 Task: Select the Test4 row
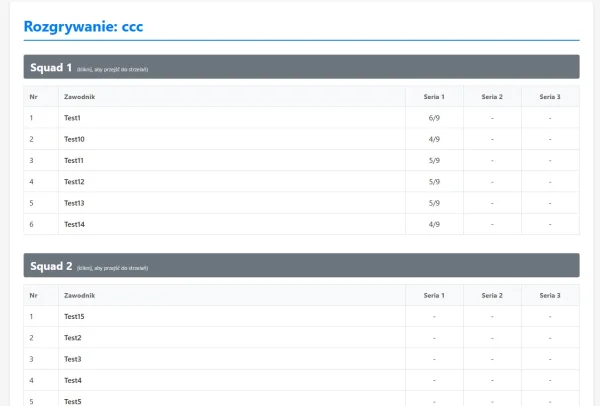[72, 380]
